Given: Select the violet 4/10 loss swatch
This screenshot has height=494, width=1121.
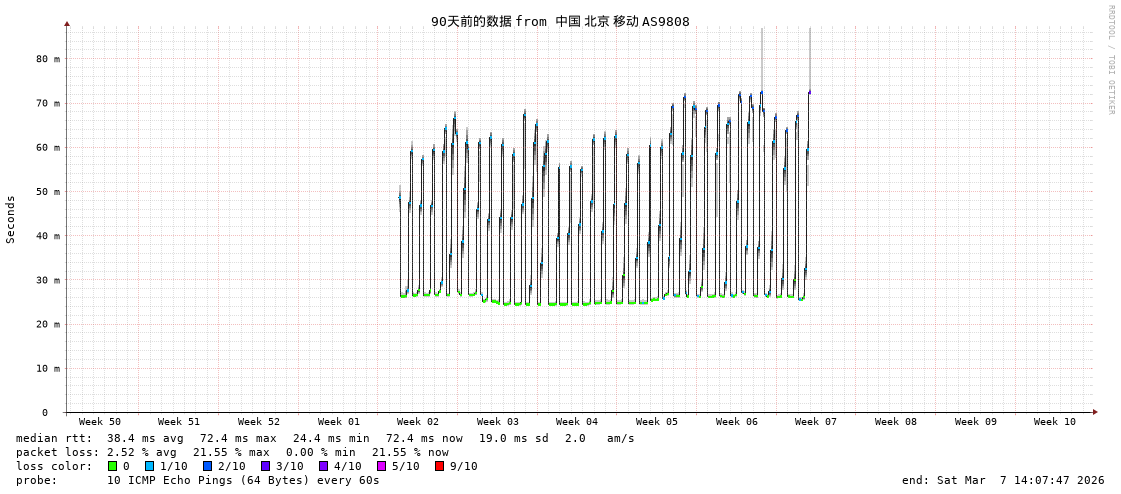Looking at the screenshot, I should point(324,466).
